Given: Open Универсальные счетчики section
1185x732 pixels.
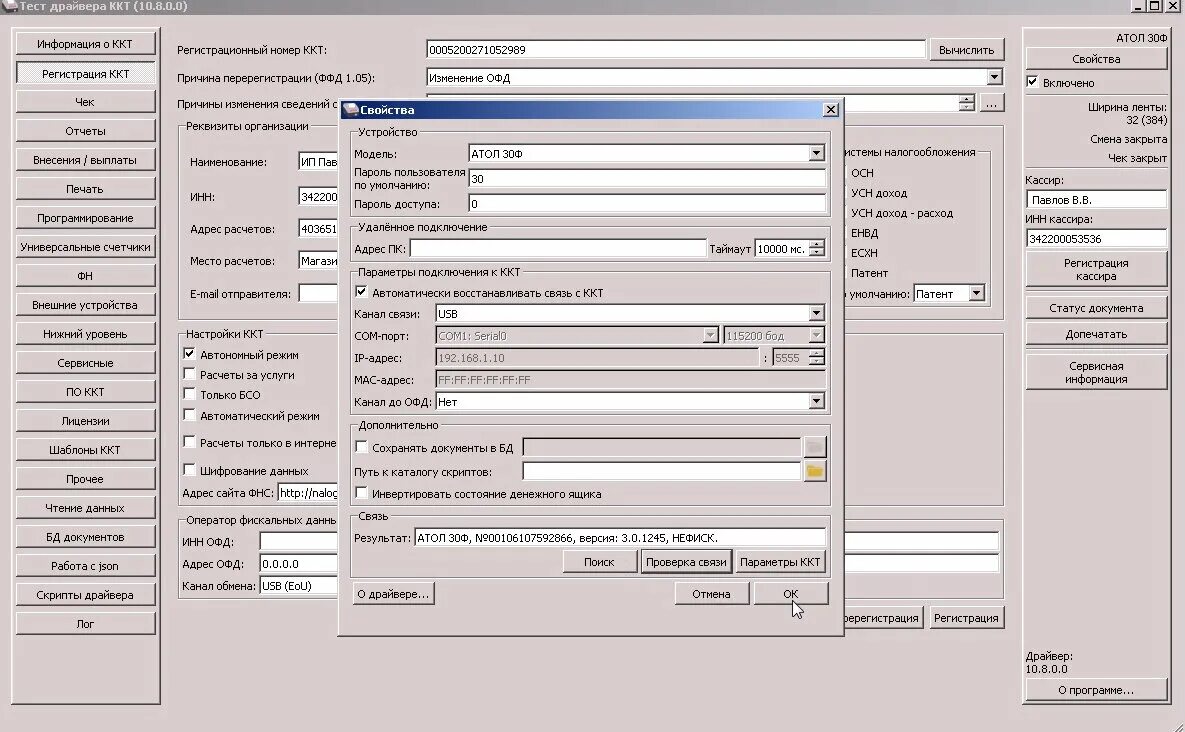Looking at the screenshot, I should 85,247.
